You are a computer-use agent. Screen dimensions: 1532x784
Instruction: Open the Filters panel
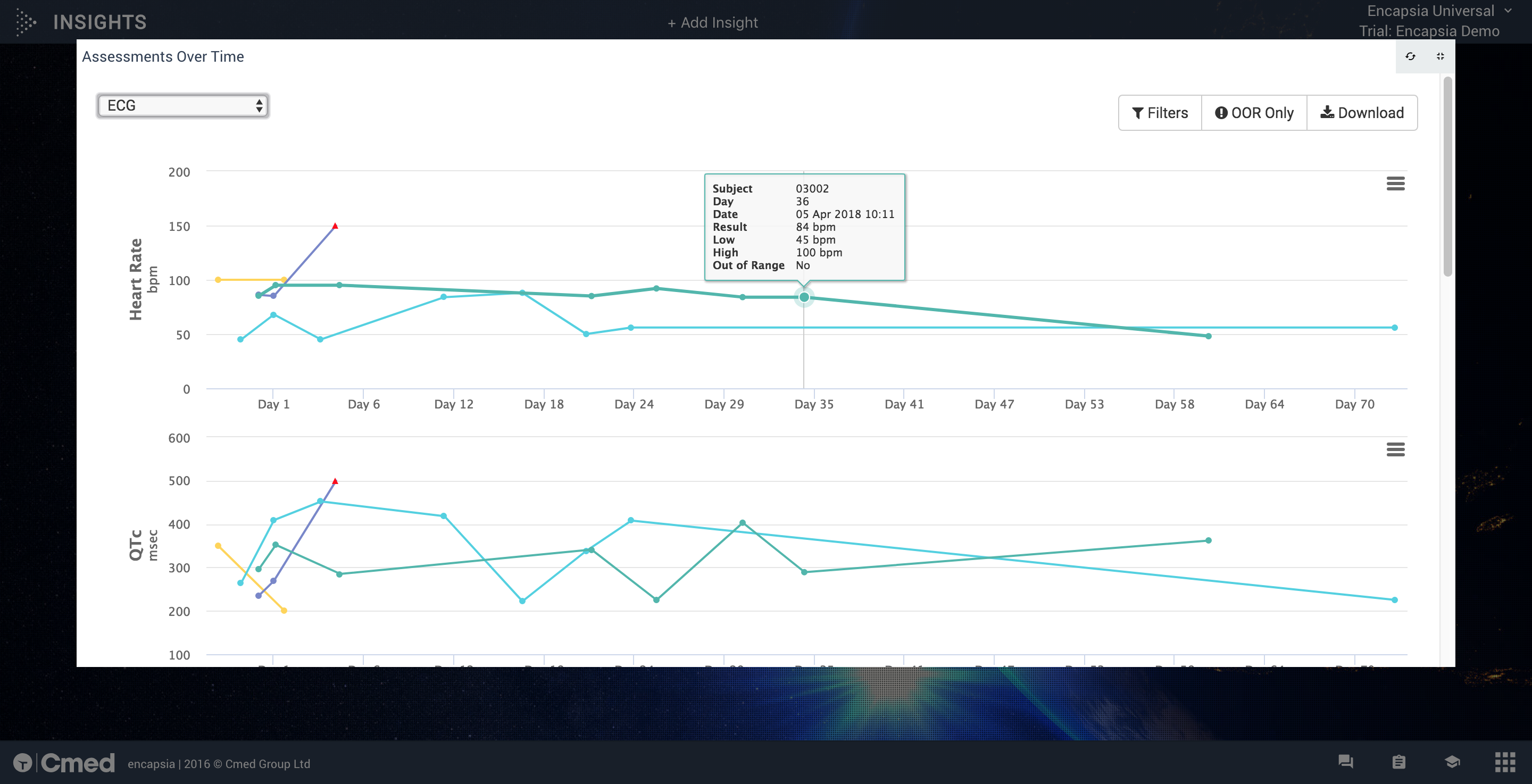click(x=1160, y=113)
